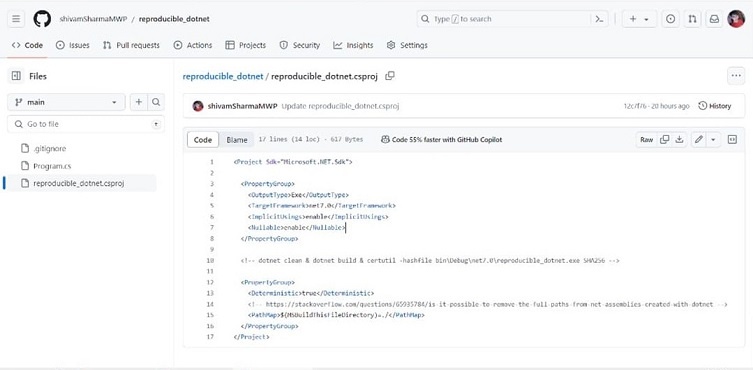Open the Code repository tab
The height and width of the screenshot is (370, 753).
(27, 45)
